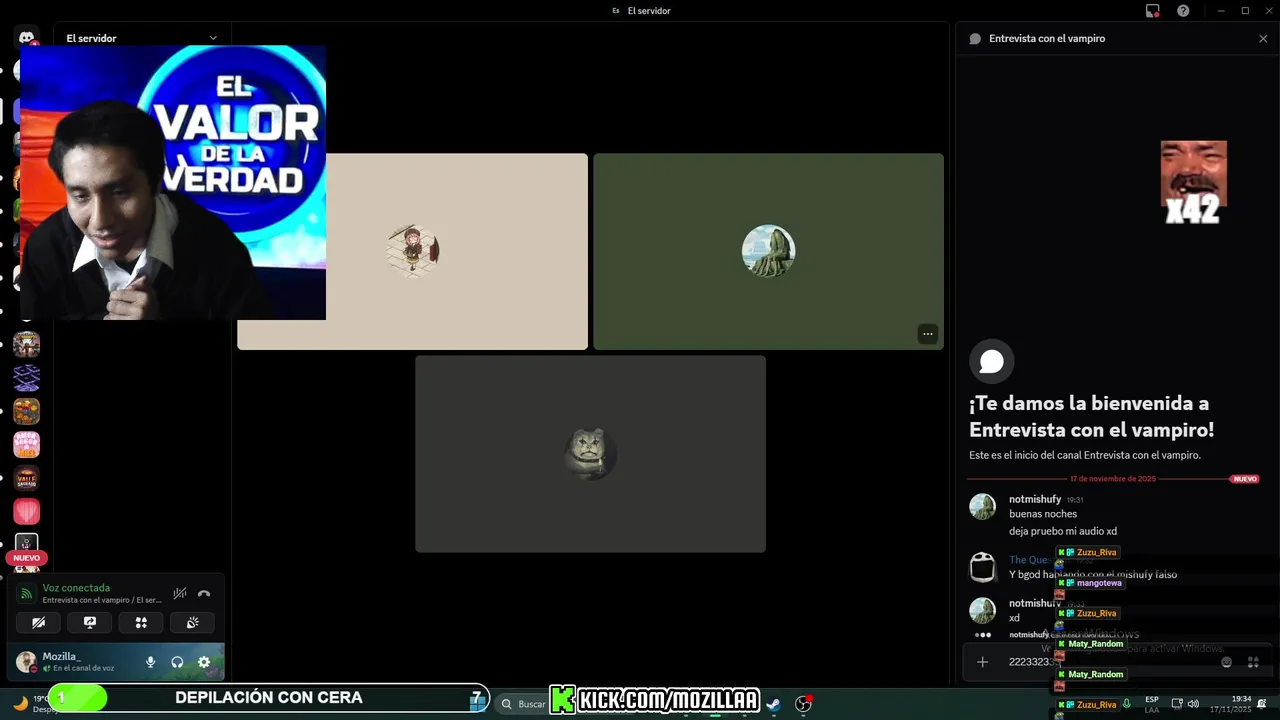Viewport: 1280px width, 720px height.
Task: Open the emoji picker
Action: 1227,662
